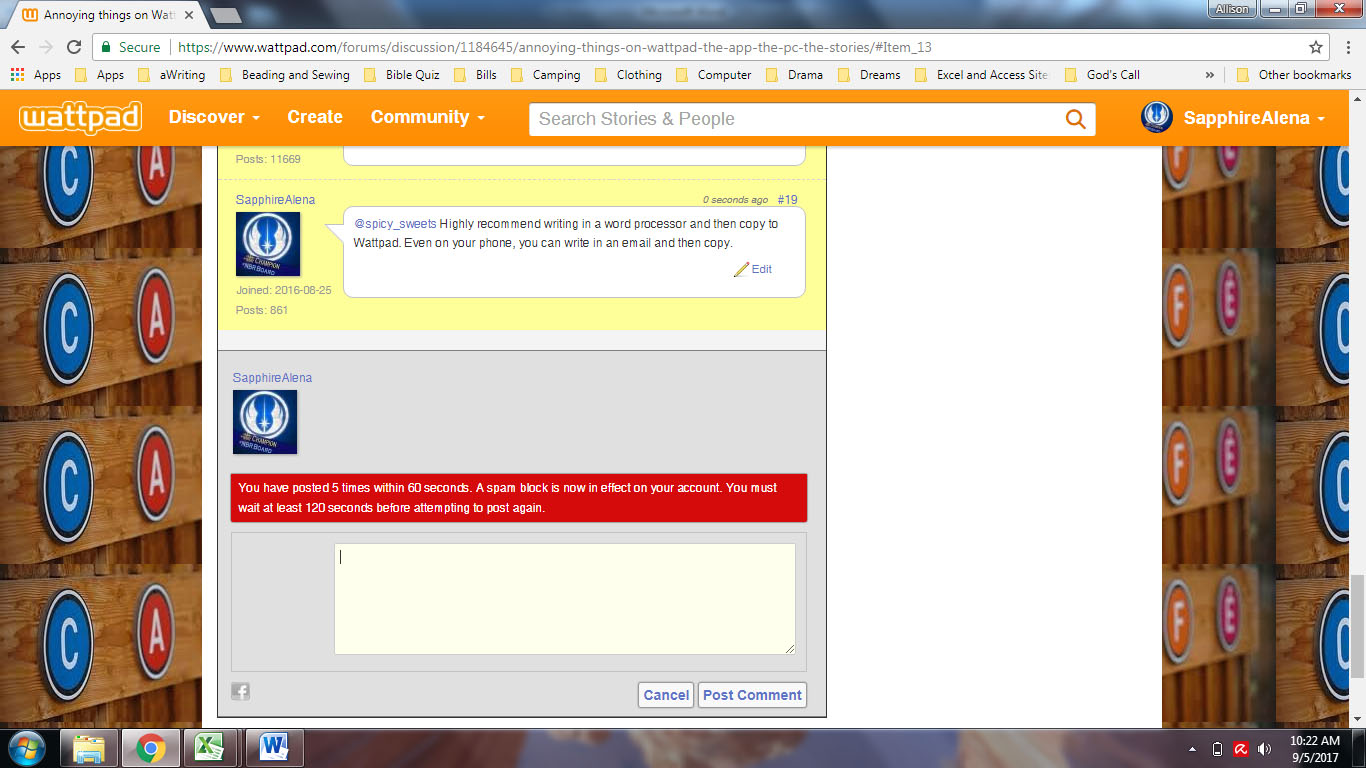Viewport: 1366px width, 768px height.
Task: Click the secure padlock icon
Action: click(106, 47)
